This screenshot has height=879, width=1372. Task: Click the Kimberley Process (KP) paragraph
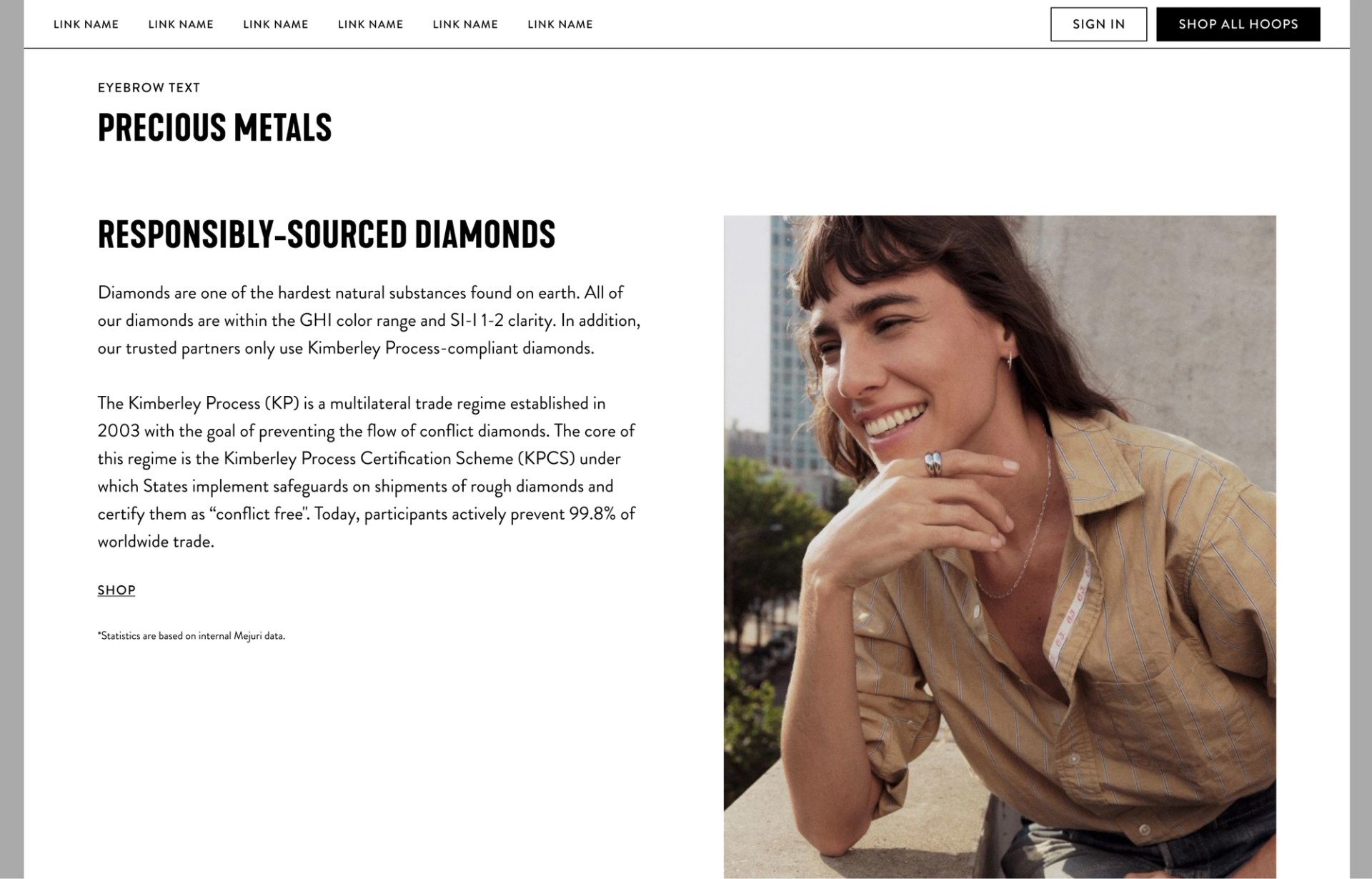pyautogui.click(x=367, y=472)
